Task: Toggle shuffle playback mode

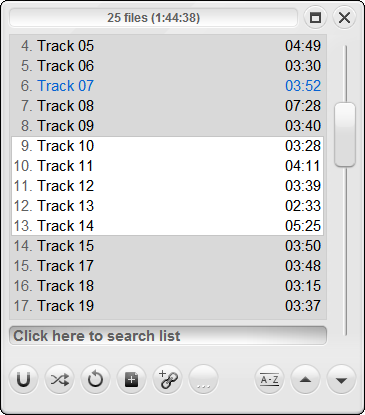Action: pos(59,379)
